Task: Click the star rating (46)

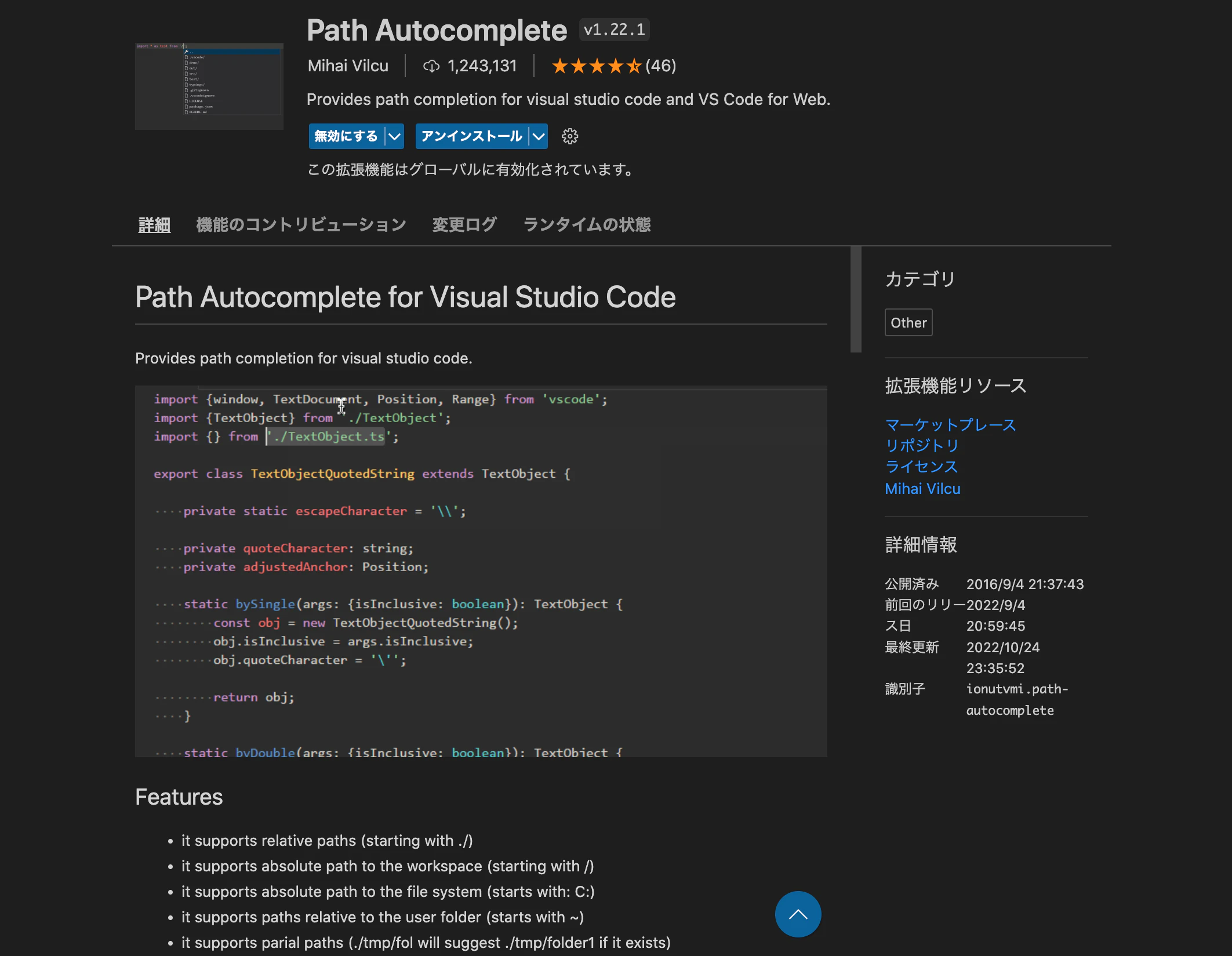Action: [613, 66]
